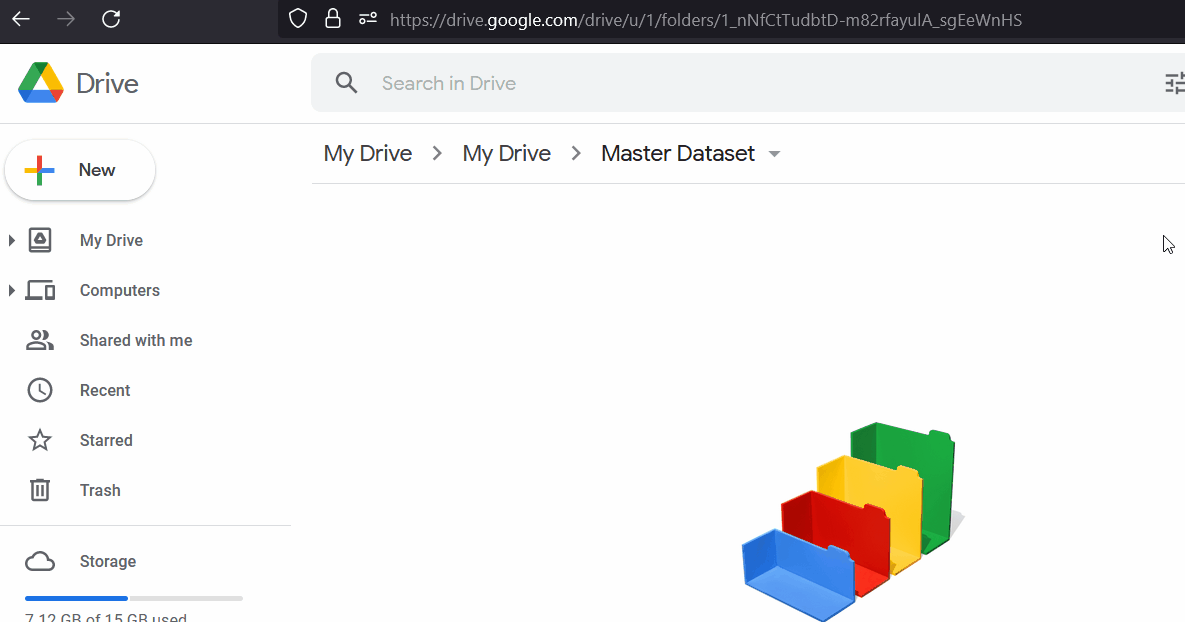Expand the My Drive tree in sidebar

coord(11,240)
